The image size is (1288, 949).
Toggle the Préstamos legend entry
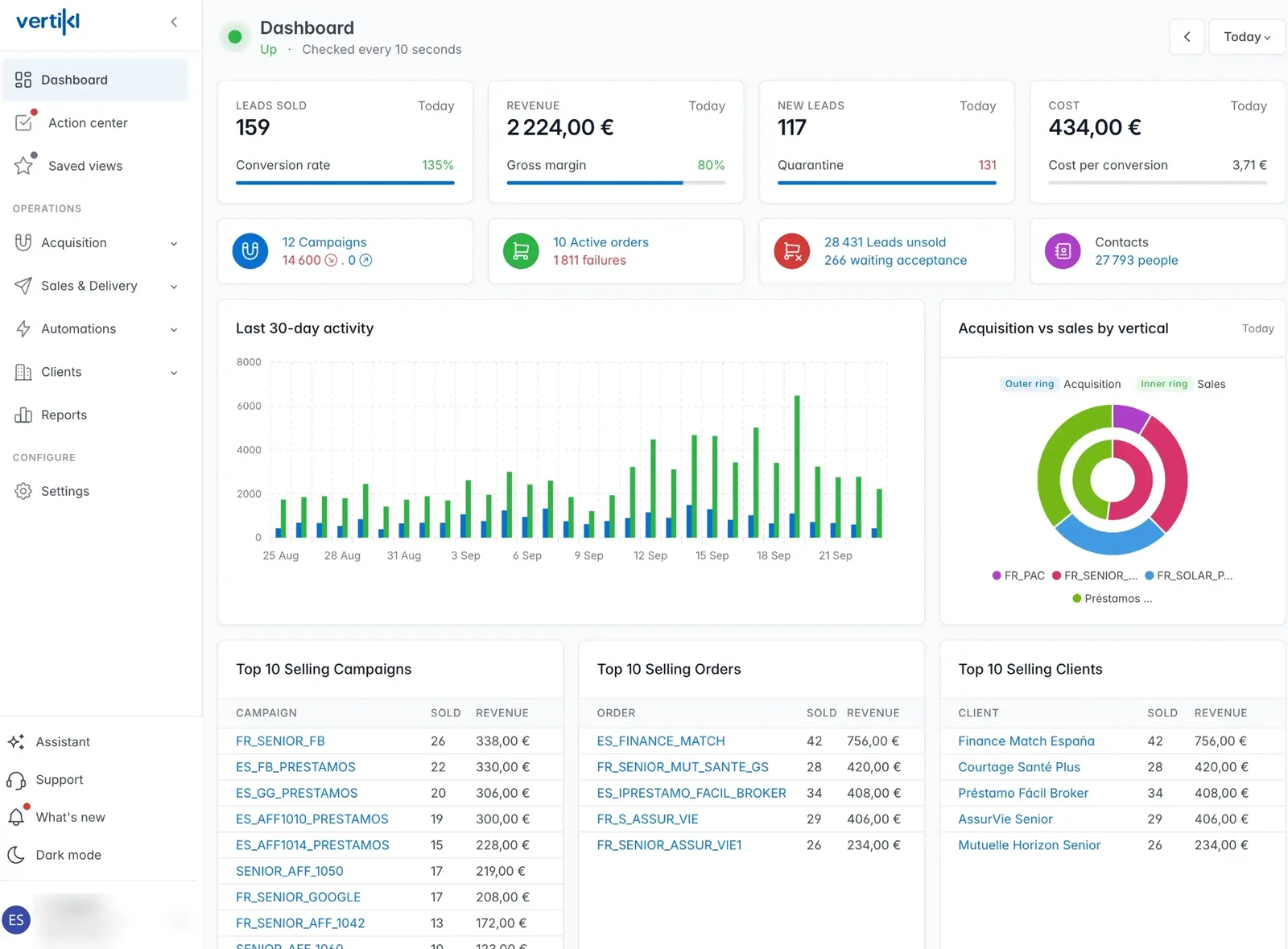click(x=1113, y=598)
